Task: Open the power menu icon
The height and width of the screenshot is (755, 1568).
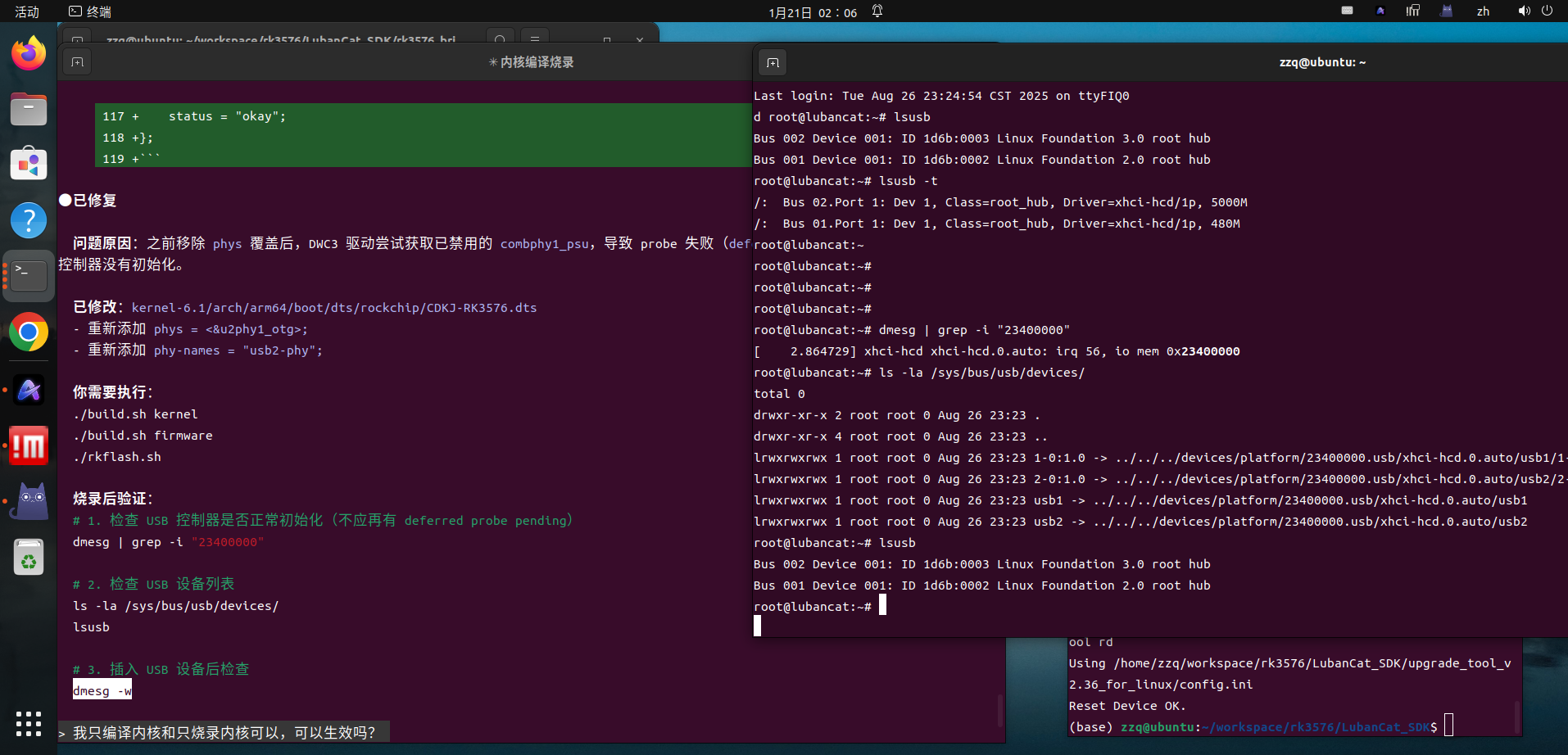Action: (1547, 11)
